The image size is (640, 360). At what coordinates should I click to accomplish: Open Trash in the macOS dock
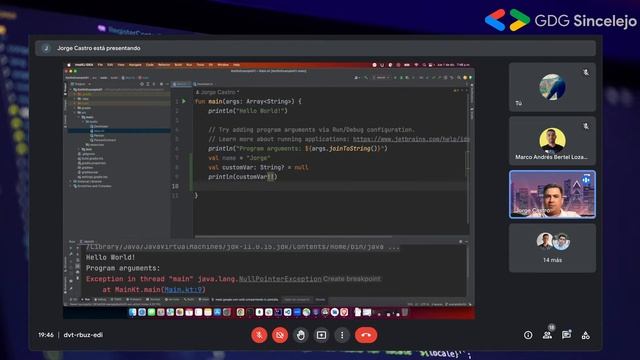pyautogui.click(x=404, y=313)
